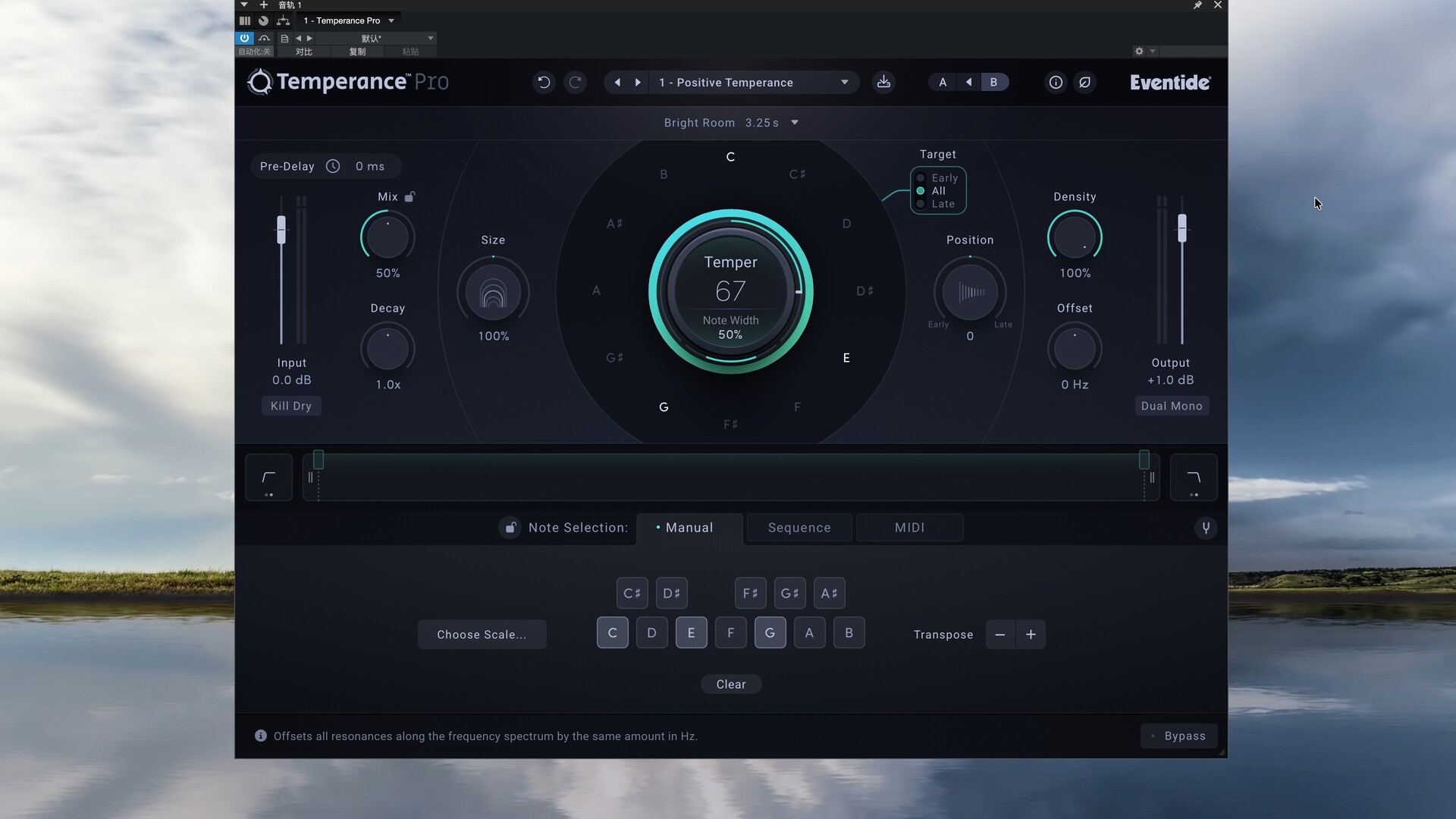Screen dimensions: 1456x819
Task: Click the save preset download icon
Action: point(883,82)
